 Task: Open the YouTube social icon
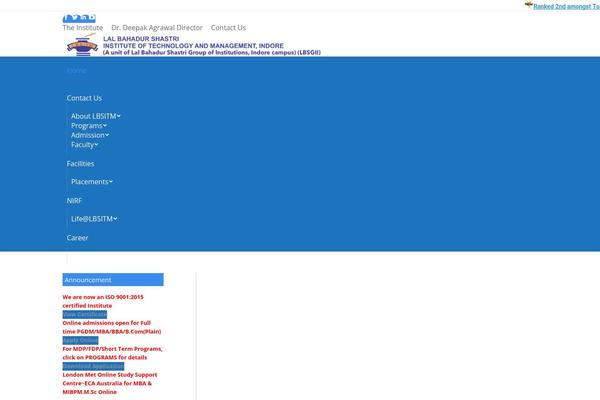coord(92,18)
